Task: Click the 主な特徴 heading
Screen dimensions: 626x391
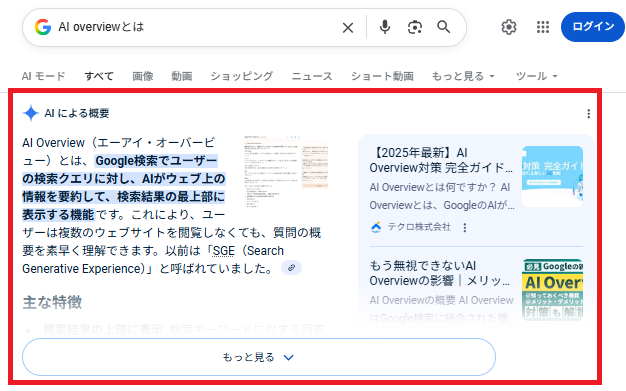Action: coord(52,302)
